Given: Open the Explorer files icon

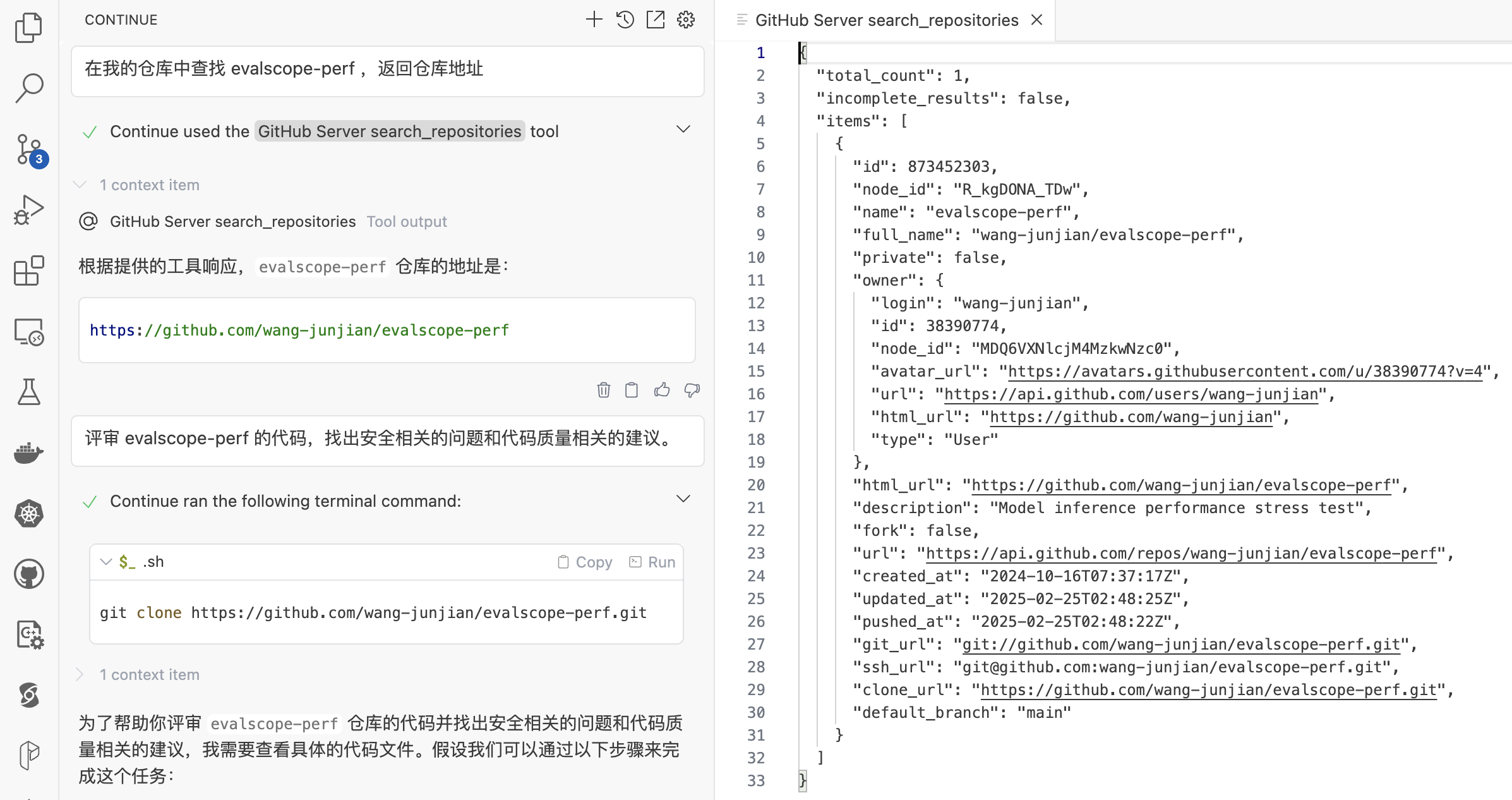Looking at the screenshot, I should click(x=28, y=28).
